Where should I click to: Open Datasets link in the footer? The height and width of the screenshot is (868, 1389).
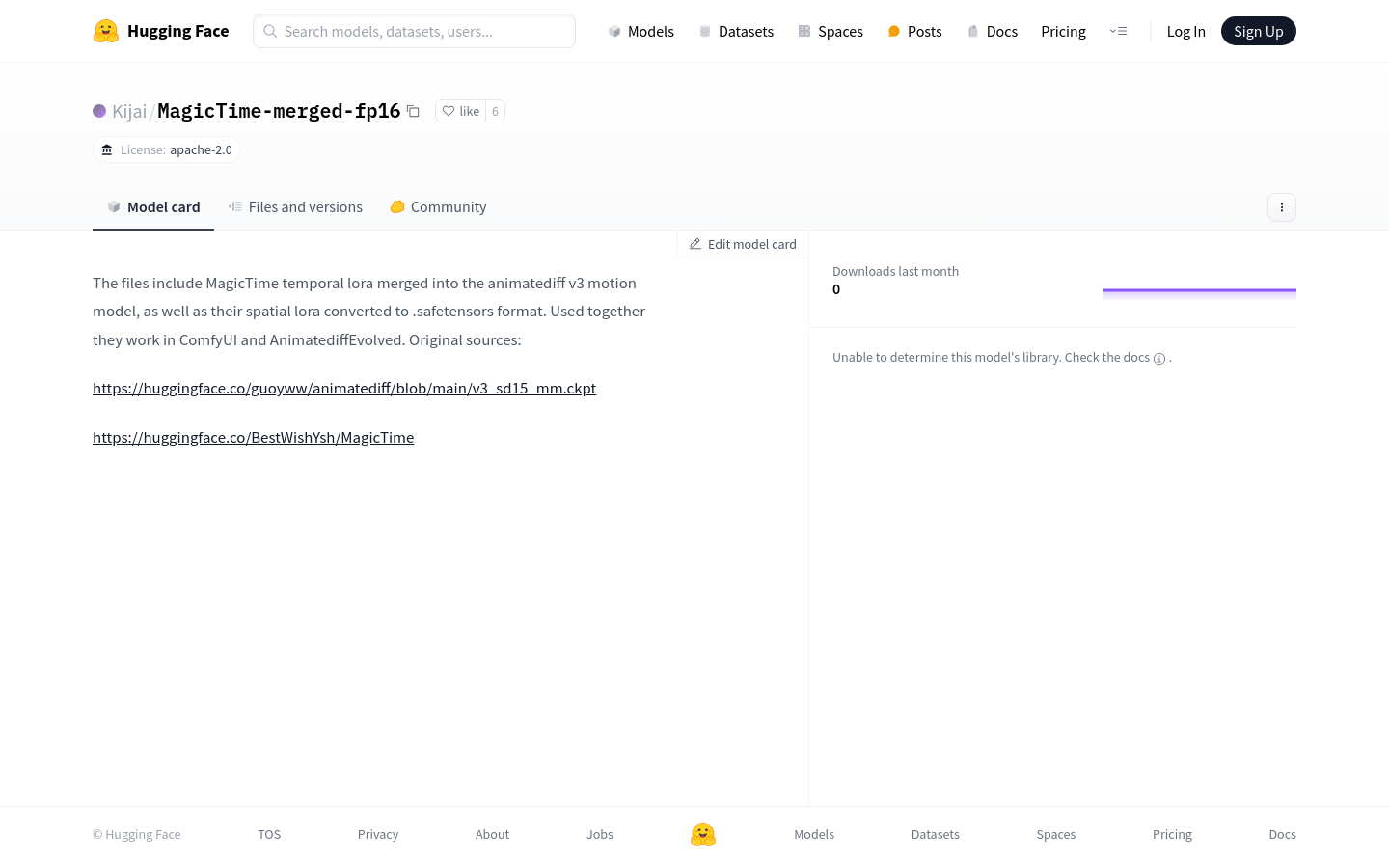click(936, 834)
